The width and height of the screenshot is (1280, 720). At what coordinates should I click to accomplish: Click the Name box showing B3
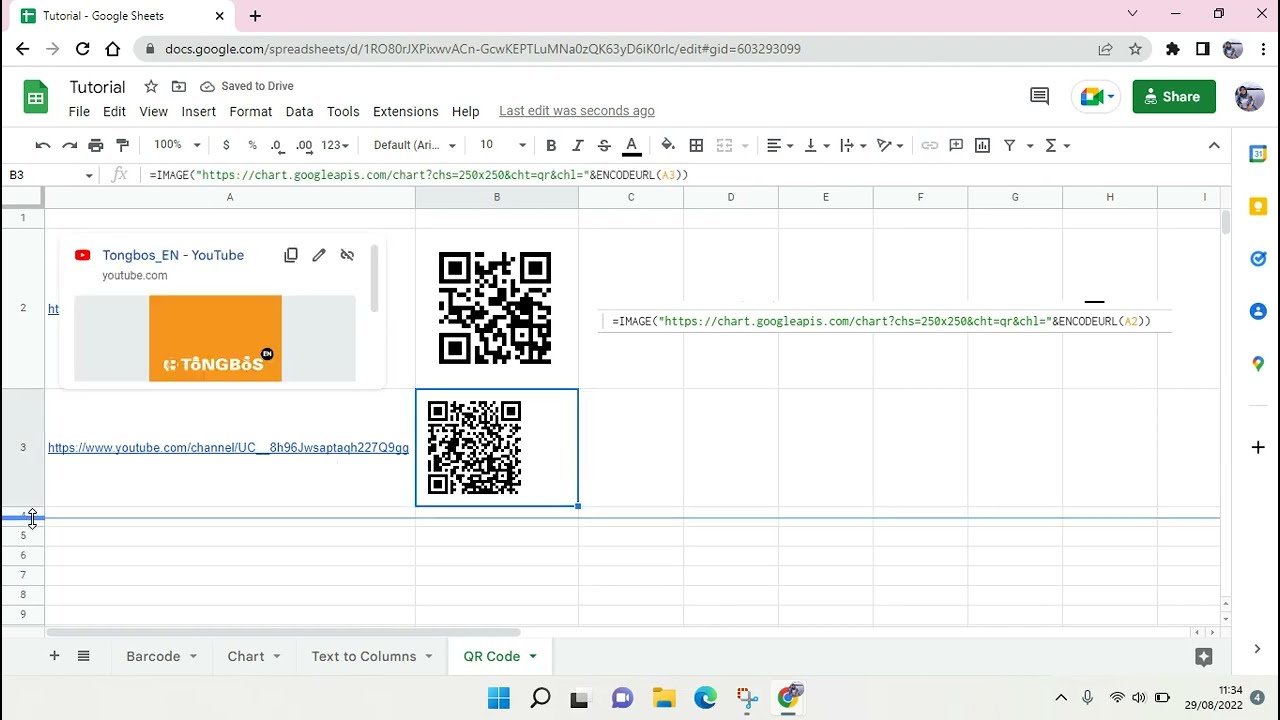tap(50, 175)
